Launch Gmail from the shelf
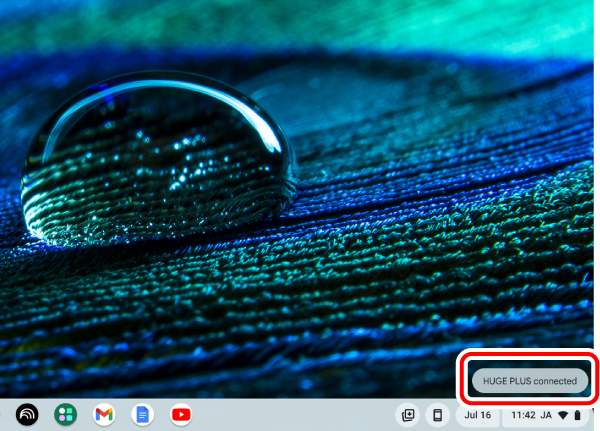 [104, 414]
